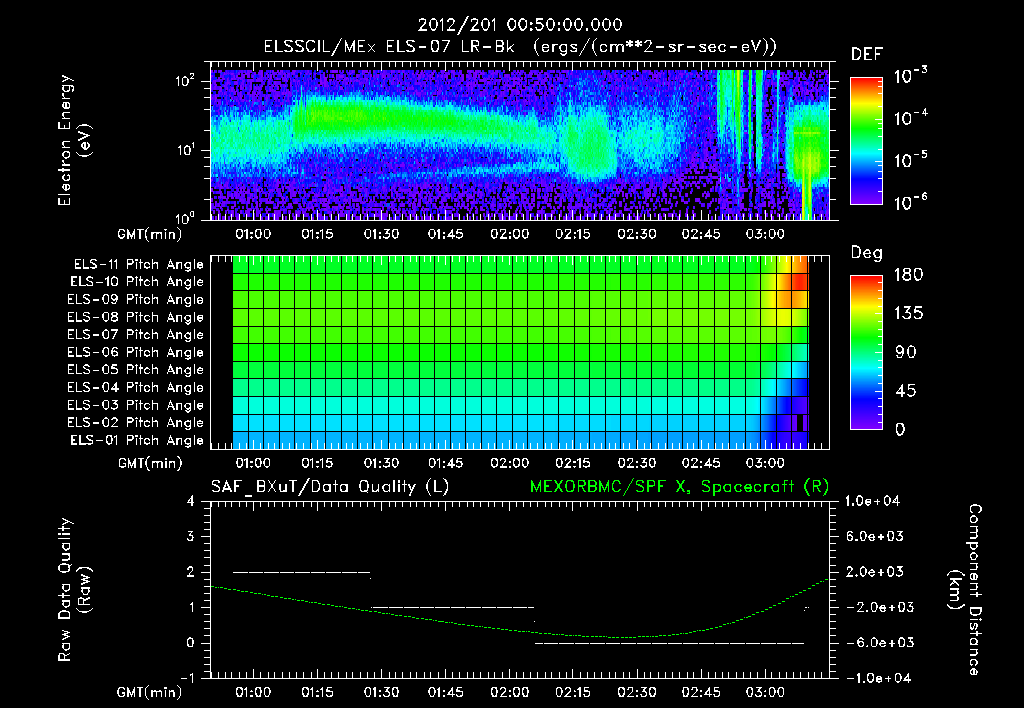Select the ELS-04 Pitch Angle row label
The width and height of the screenshot is (1024, 708).
[x=136, y=387]
